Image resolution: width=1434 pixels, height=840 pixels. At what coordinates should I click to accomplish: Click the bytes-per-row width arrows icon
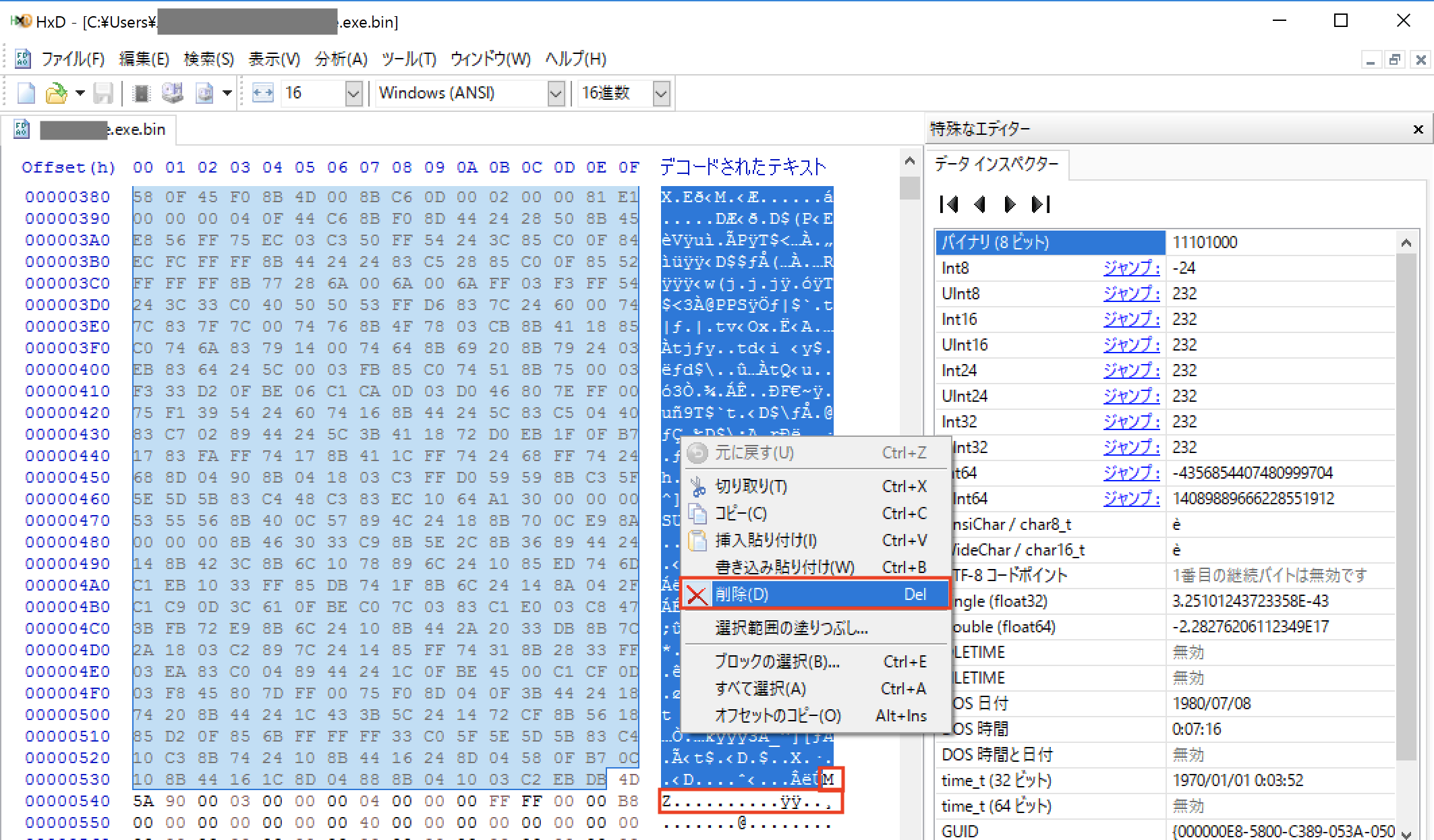pos(262,93)
